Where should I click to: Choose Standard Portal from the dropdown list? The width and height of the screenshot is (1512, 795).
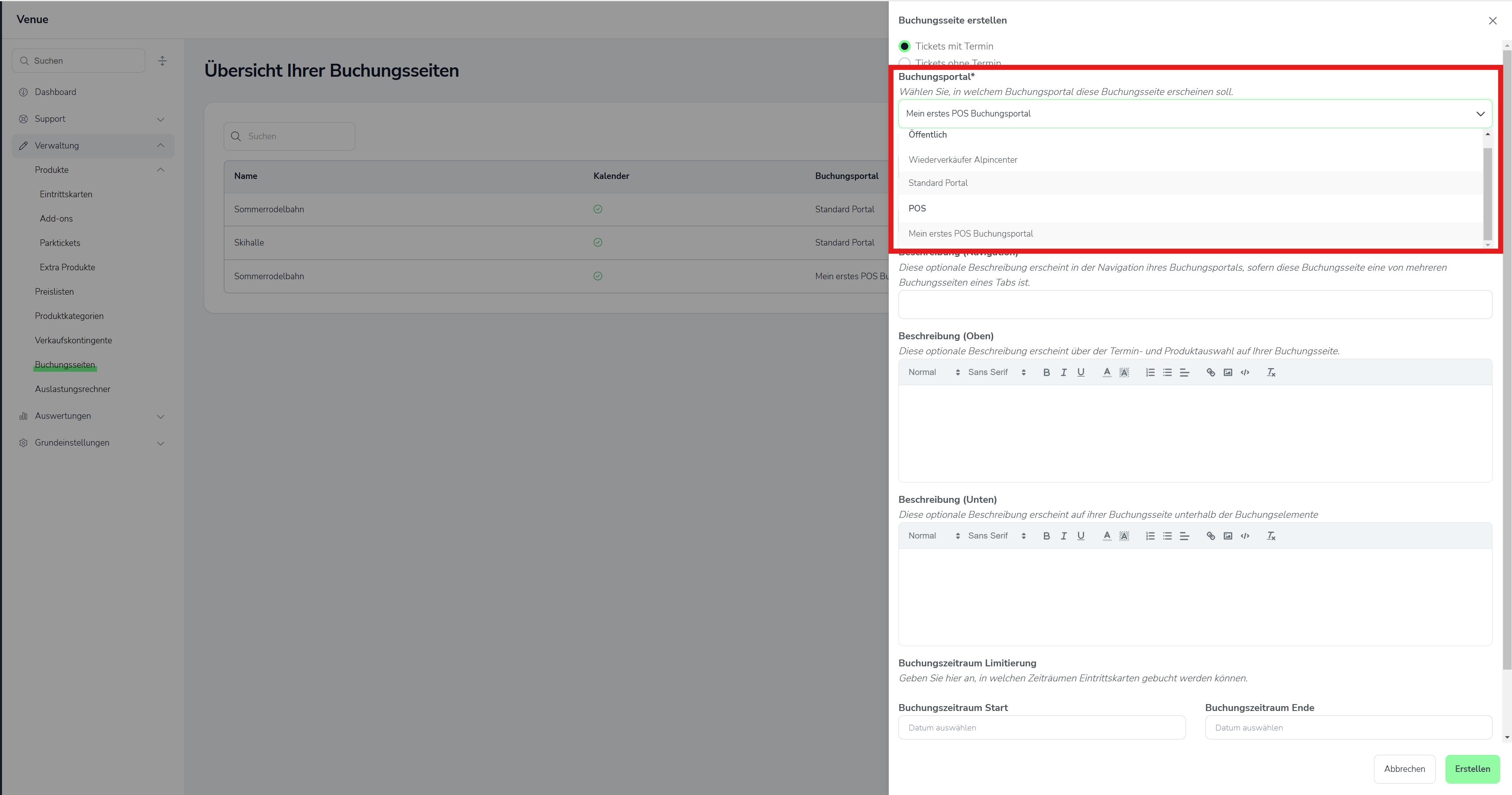click(x=938, y=183)
